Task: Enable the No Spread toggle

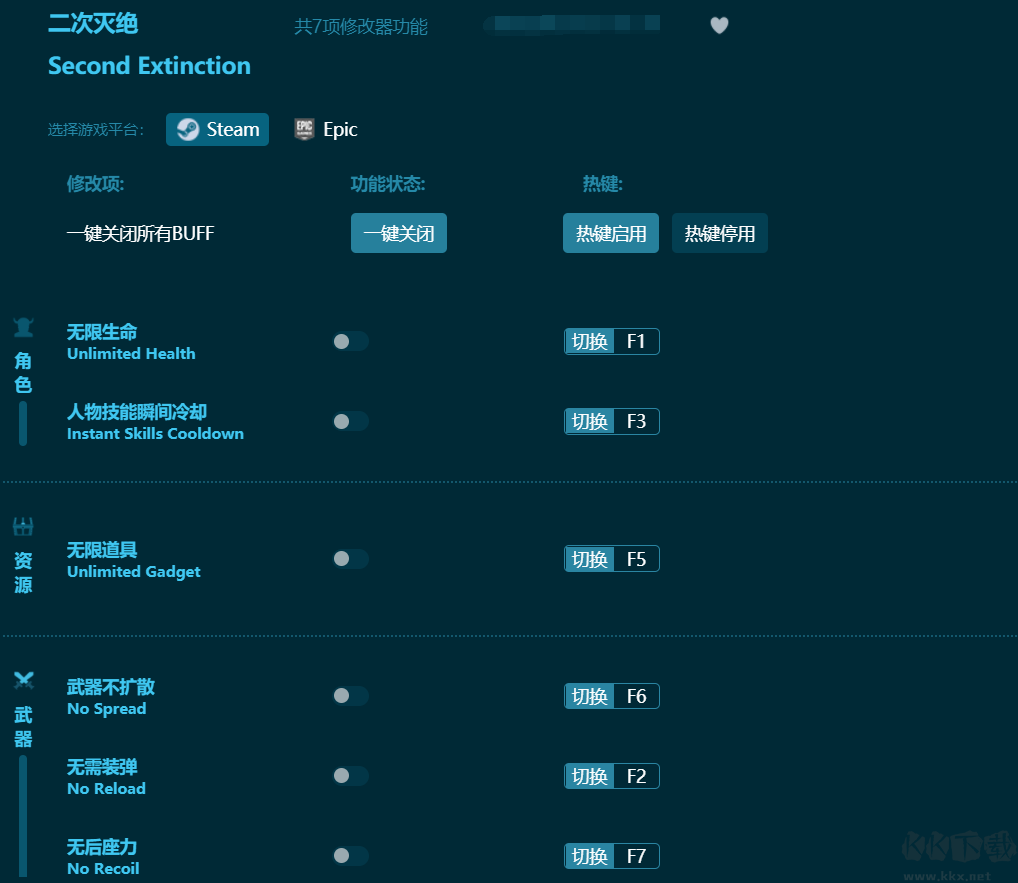Action: tap(350, 696)
